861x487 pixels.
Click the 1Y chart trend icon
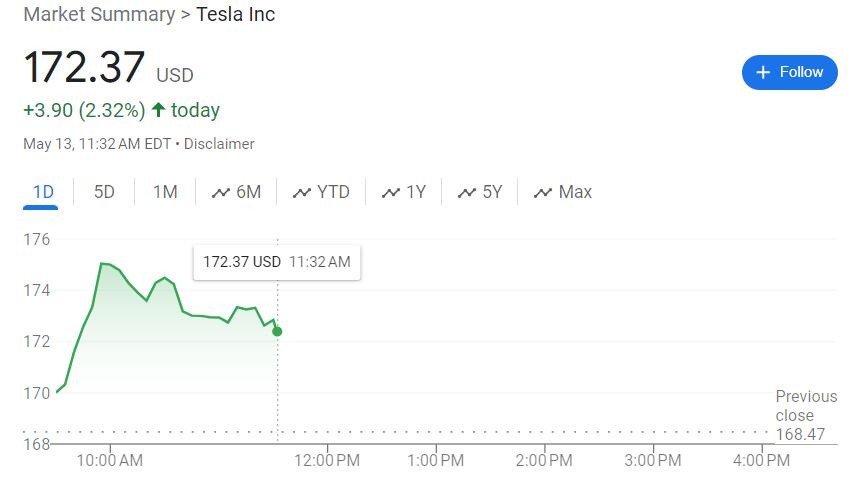(x=391, y=192)
